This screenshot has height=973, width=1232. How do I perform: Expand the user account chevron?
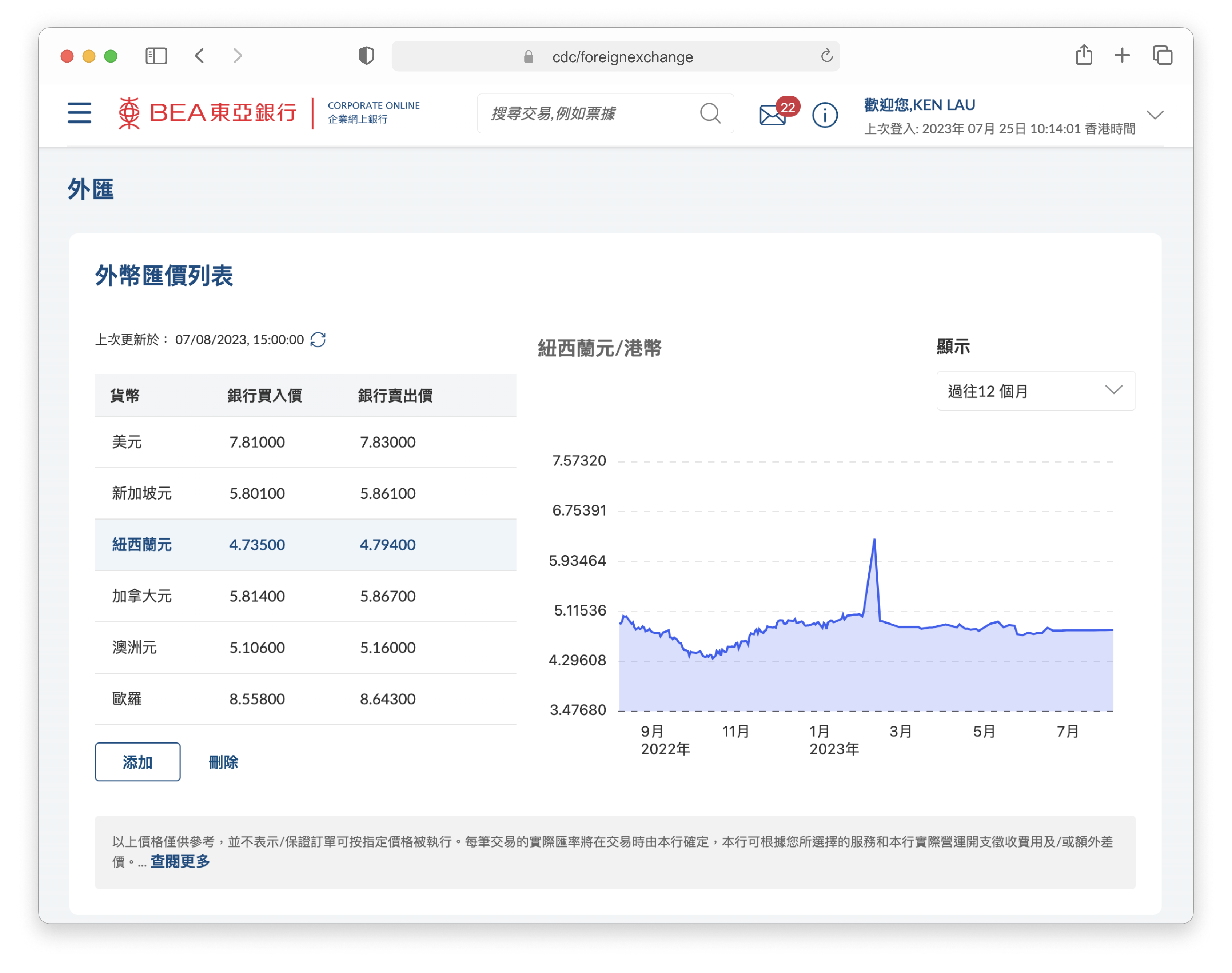pyautogui.click(x=1155, y=115)
